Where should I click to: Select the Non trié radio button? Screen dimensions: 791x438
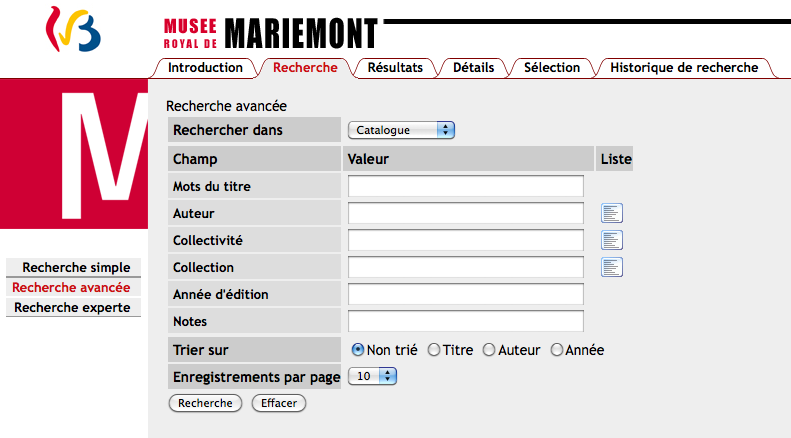point(358,350)
